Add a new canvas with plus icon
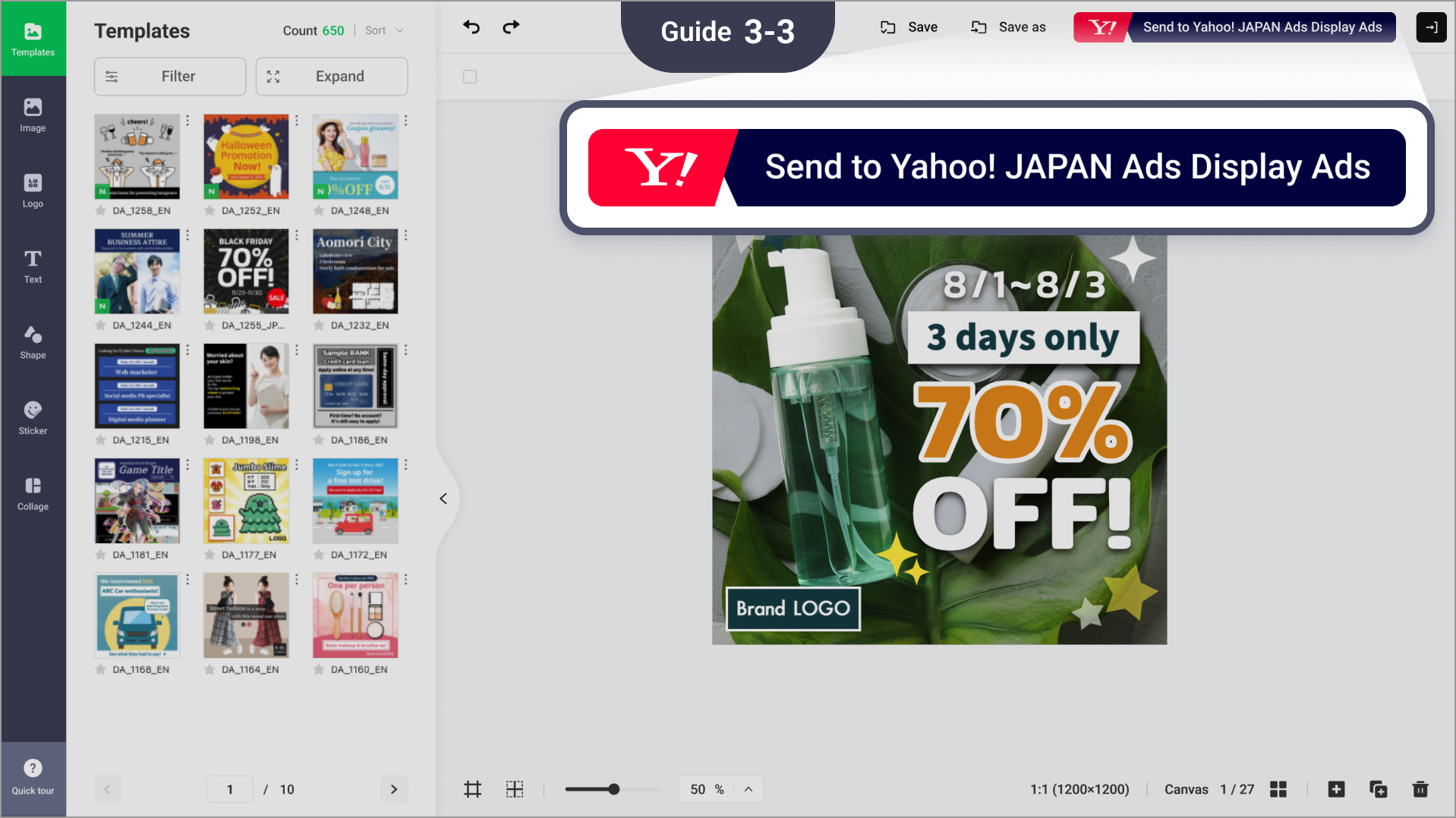Image resolution: width=1456 pixels, height=818 pixels. coord(1336,789)
